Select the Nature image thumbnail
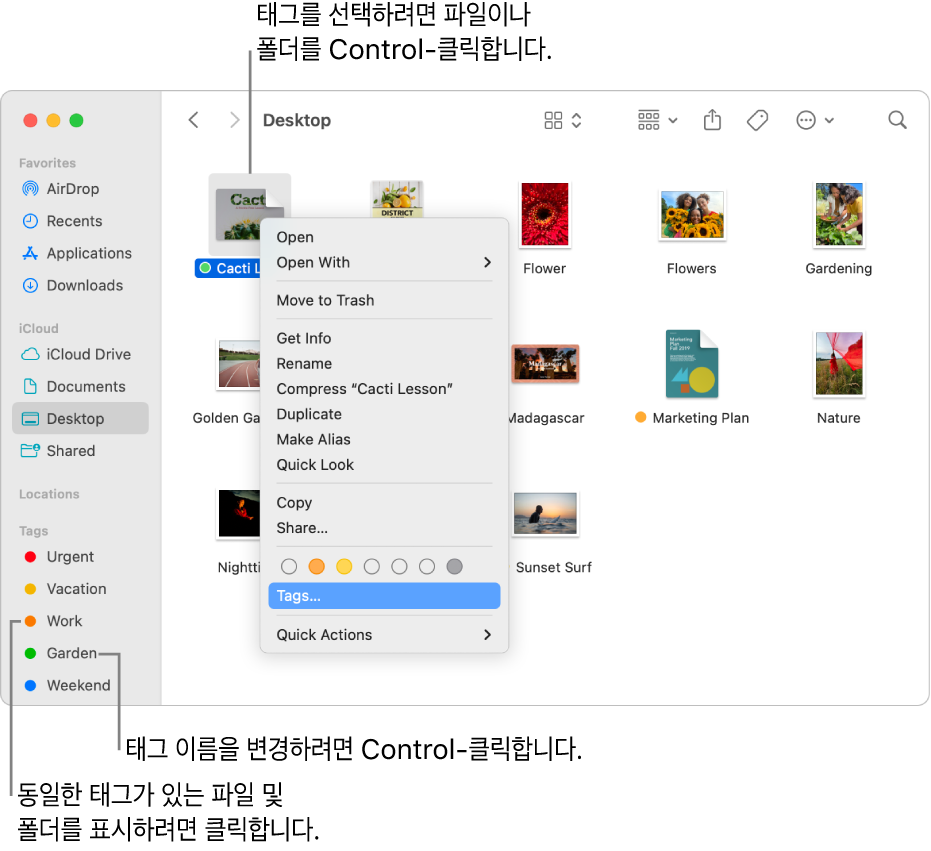 839,363
